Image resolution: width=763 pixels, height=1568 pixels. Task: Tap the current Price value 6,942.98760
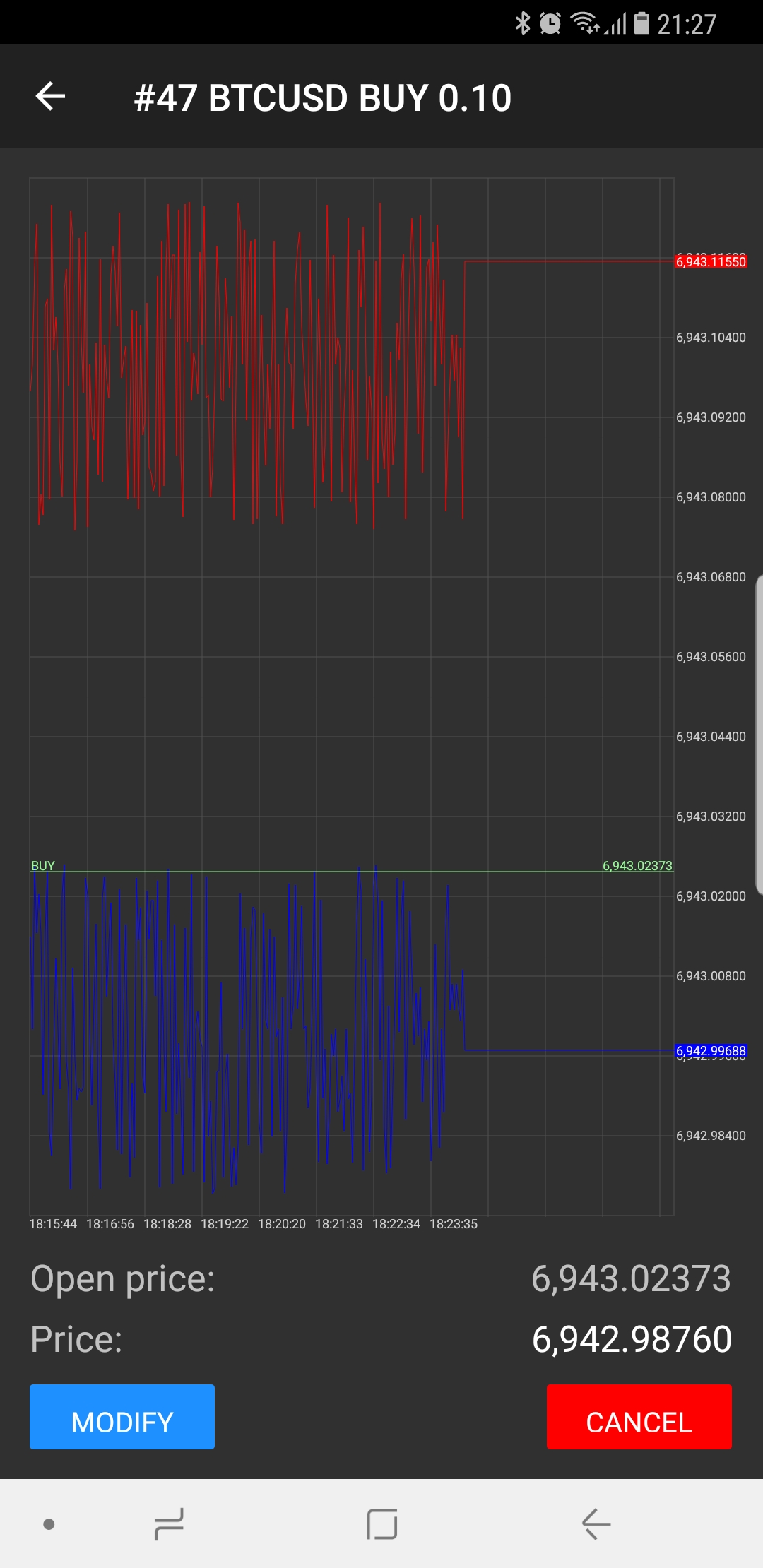point(632,1340)
